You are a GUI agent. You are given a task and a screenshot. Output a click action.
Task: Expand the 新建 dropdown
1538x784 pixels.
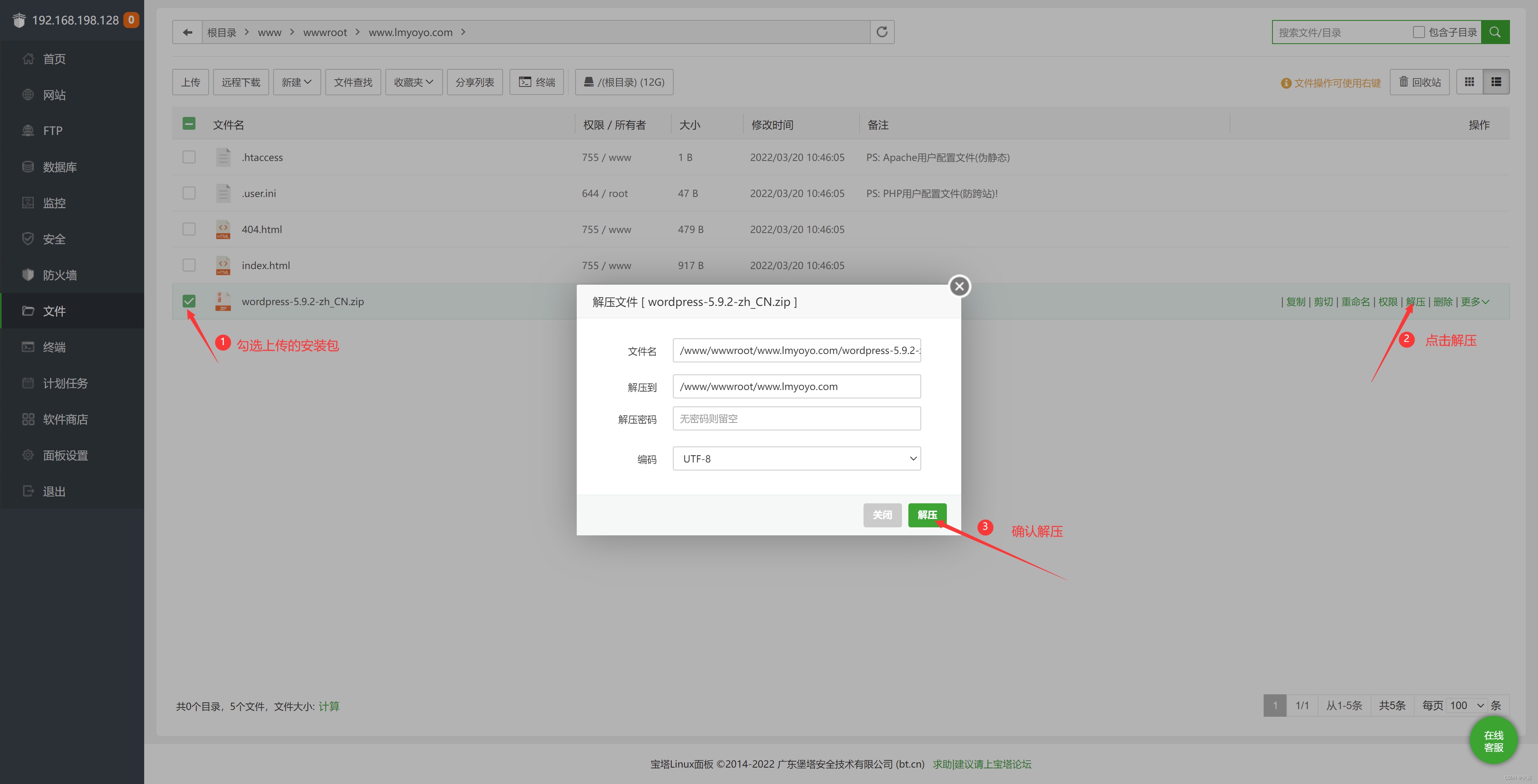[x=297, y=82]
